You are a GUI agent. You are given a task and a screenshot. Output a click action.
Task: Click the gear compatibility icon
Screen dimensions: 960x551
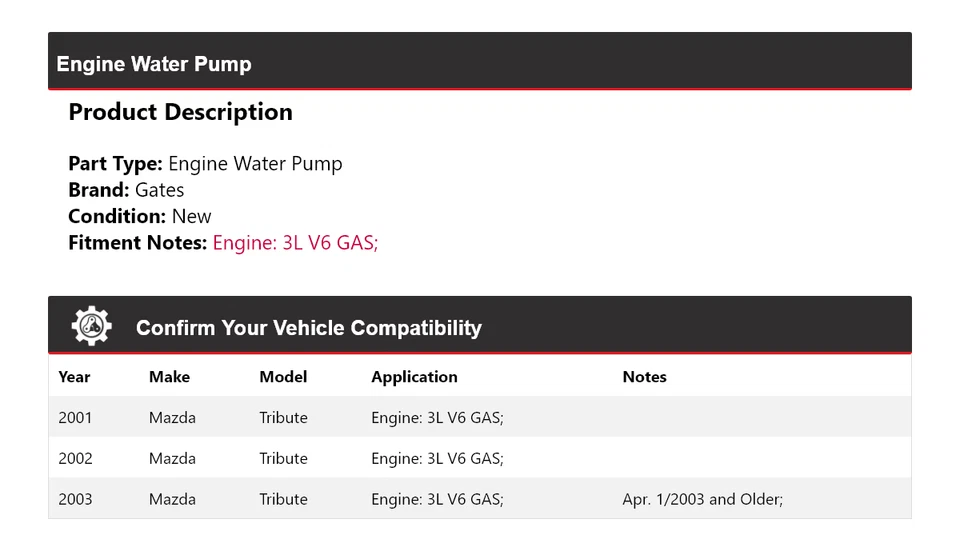91,326
